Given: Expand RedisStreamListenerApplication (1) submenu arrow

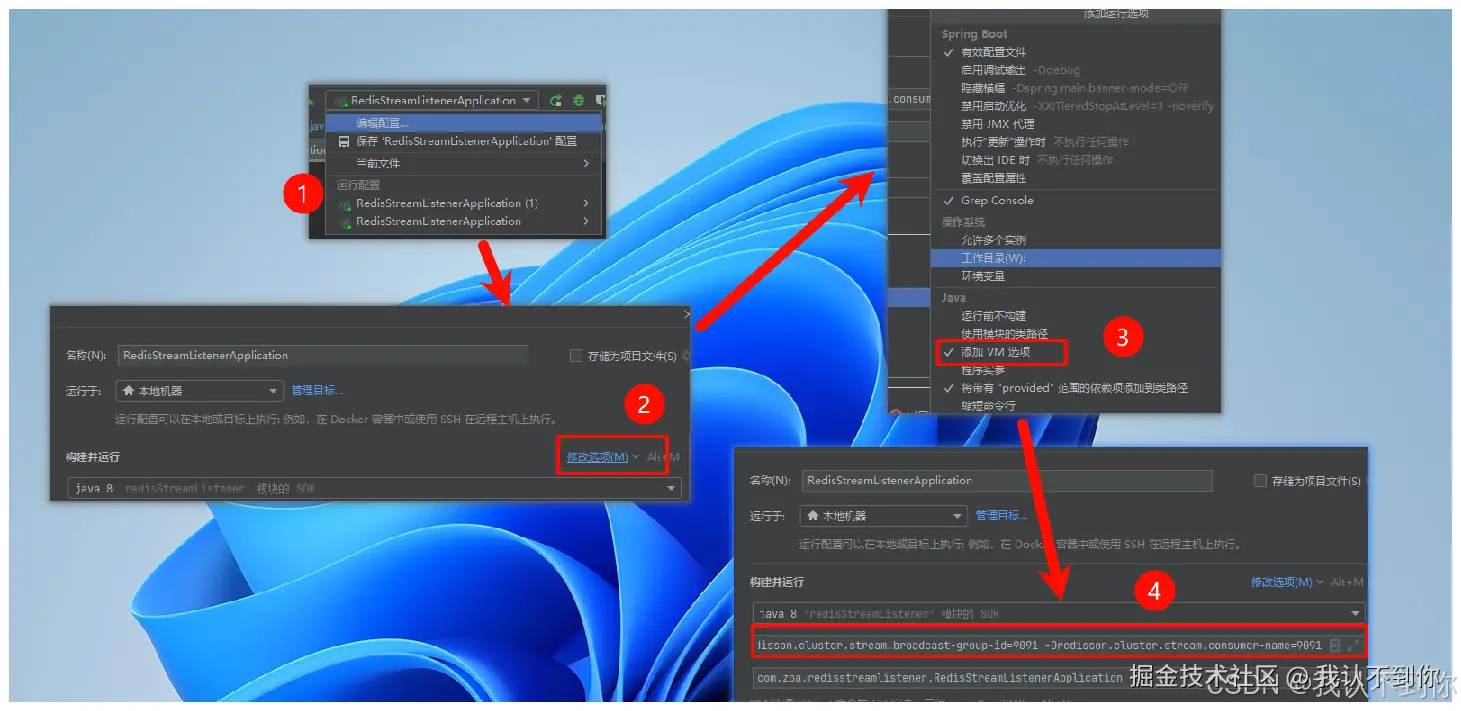Looking at the screenshot, I should pos(587,203).
